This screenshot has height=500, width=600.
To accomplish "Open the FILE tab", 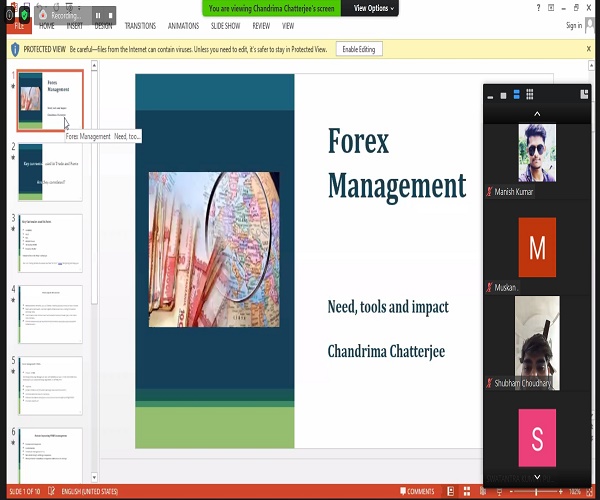I will [19, 26].
